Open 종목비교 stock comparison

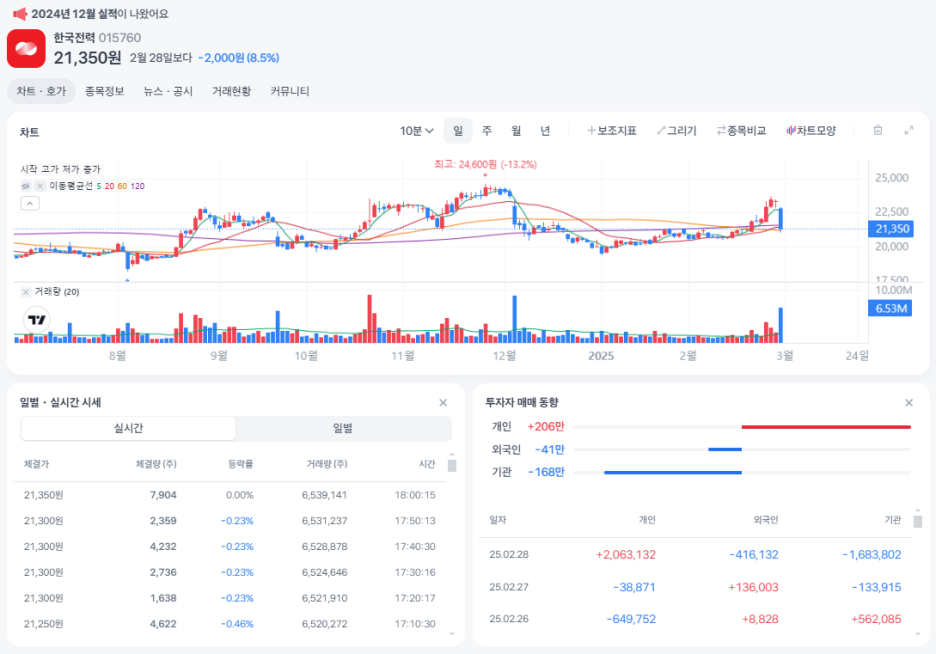click(x=741, y=131)
